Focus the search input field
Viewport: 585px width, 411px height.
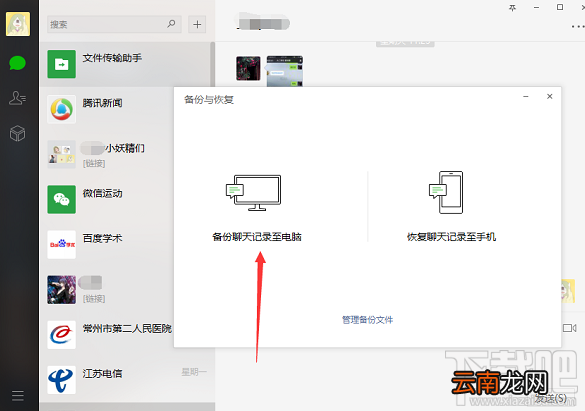pos(114,25)
